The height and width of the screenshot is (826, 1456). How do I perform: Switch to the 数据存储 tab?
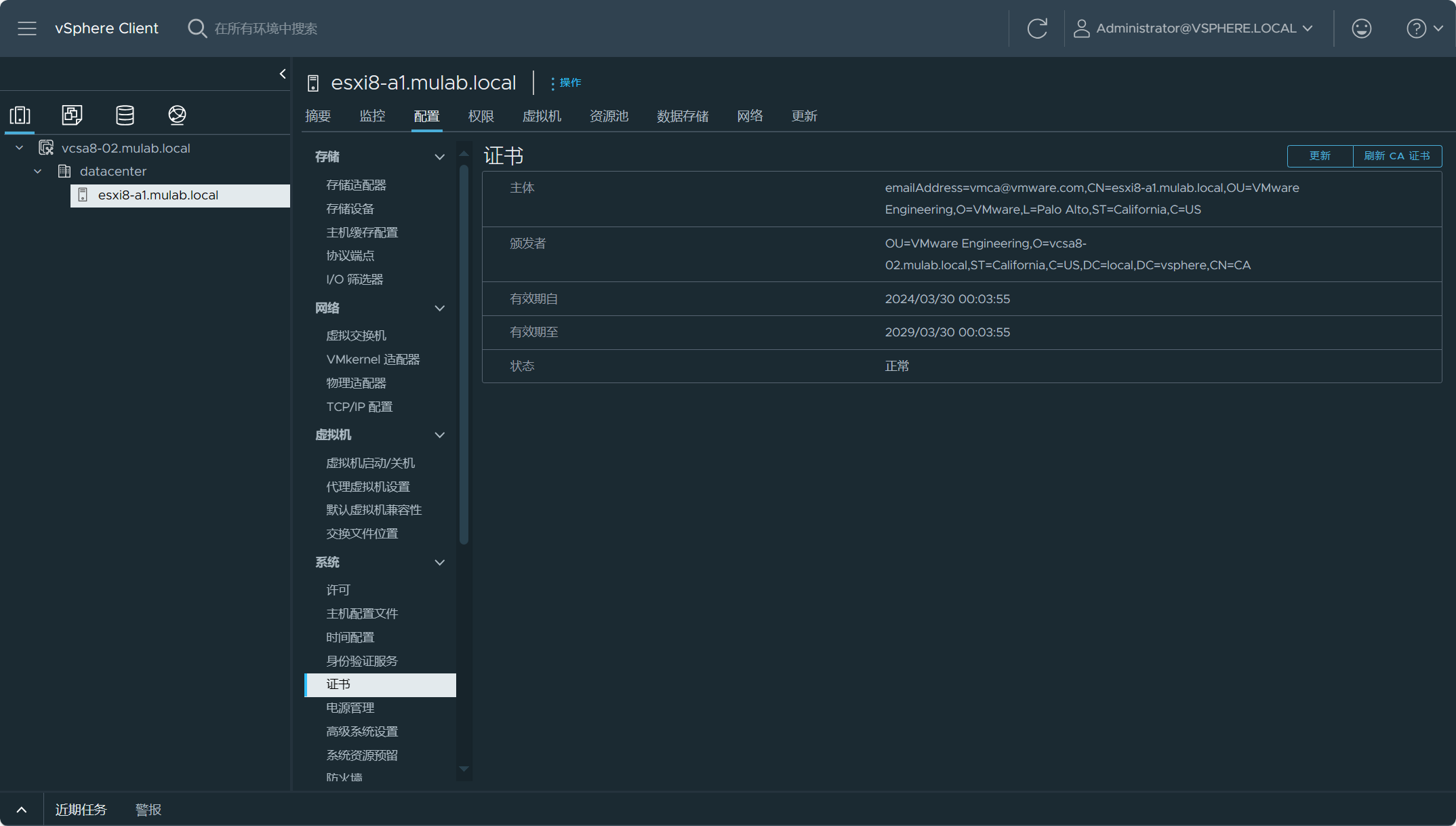[683, 116]
